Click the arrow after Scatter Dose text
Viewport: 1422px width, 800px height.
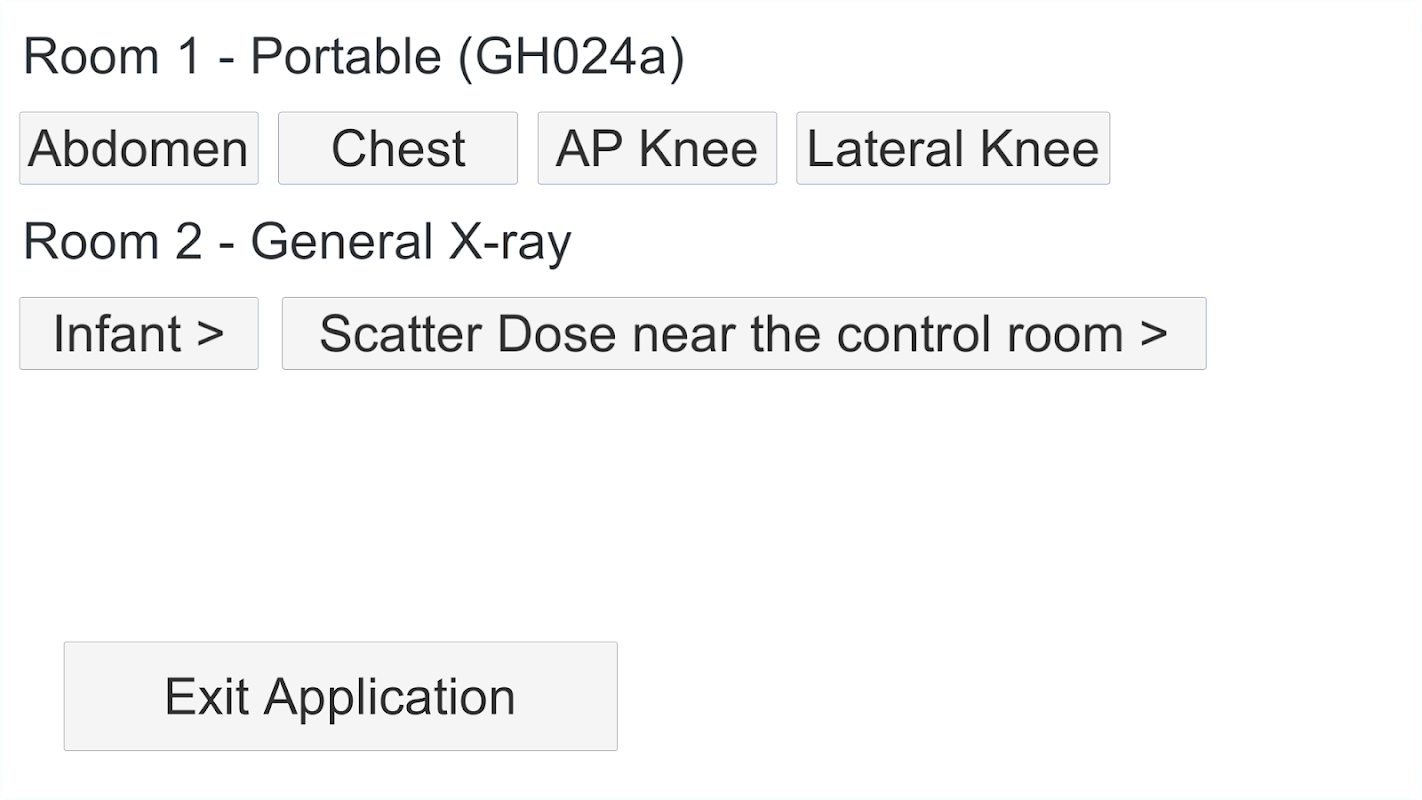click(x=1153, y=333)
